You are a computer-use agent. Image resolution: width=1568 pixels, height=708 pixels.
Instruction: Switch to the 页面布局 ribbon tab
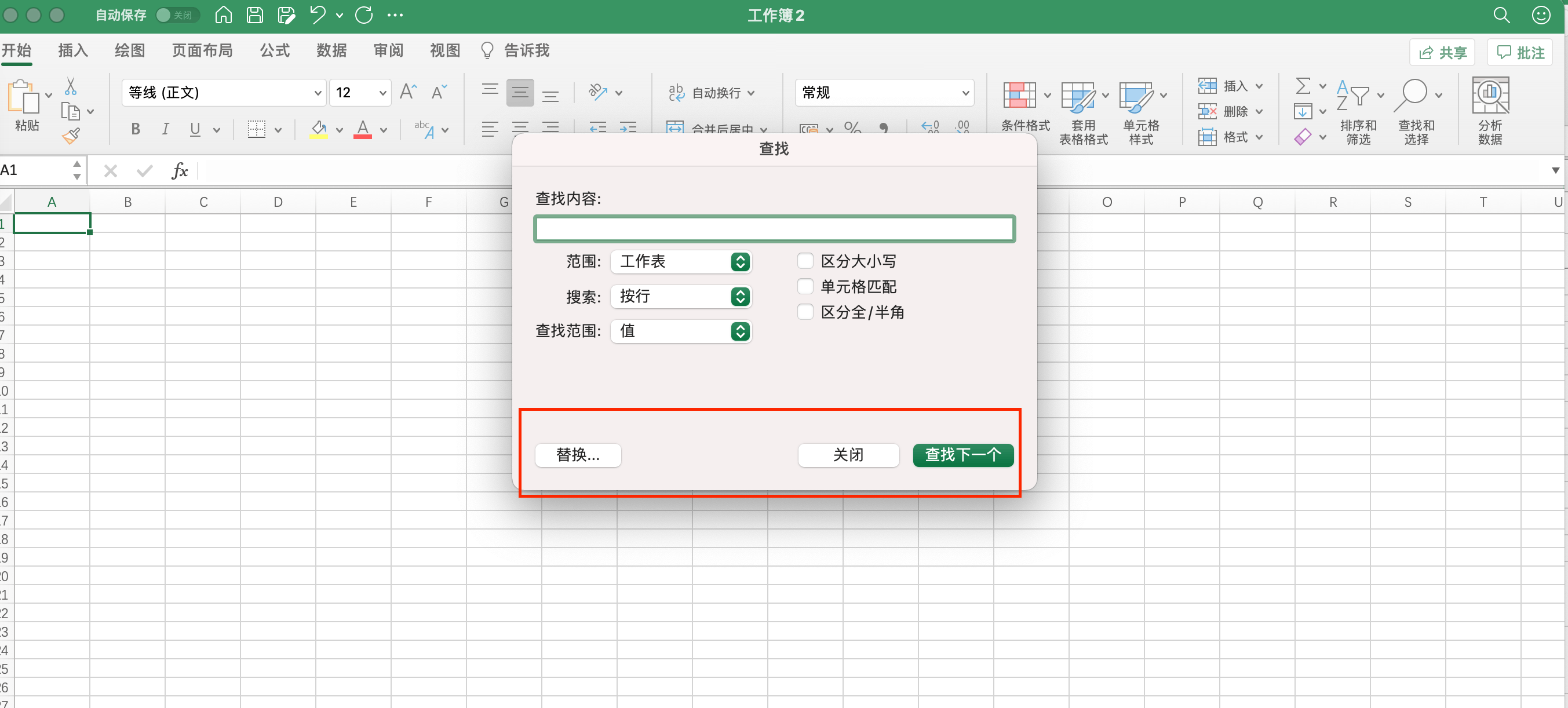202,50
